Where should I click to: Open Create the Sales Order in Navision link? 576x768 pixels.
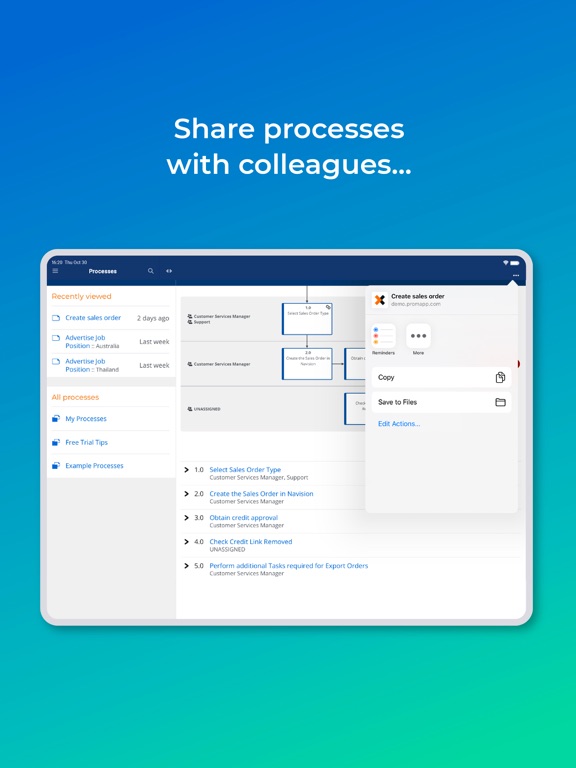(261, 494)
